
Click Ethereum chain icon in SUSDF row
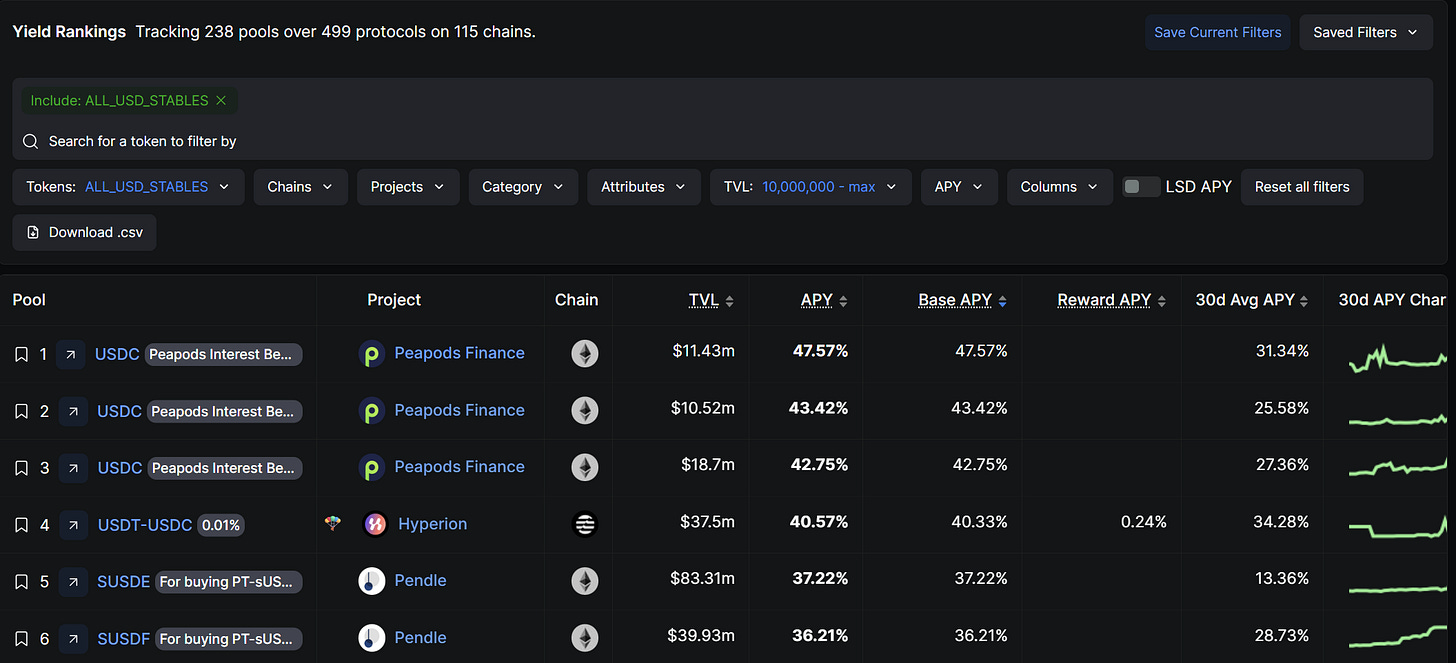pyautogui.click(x=585, y=638)
